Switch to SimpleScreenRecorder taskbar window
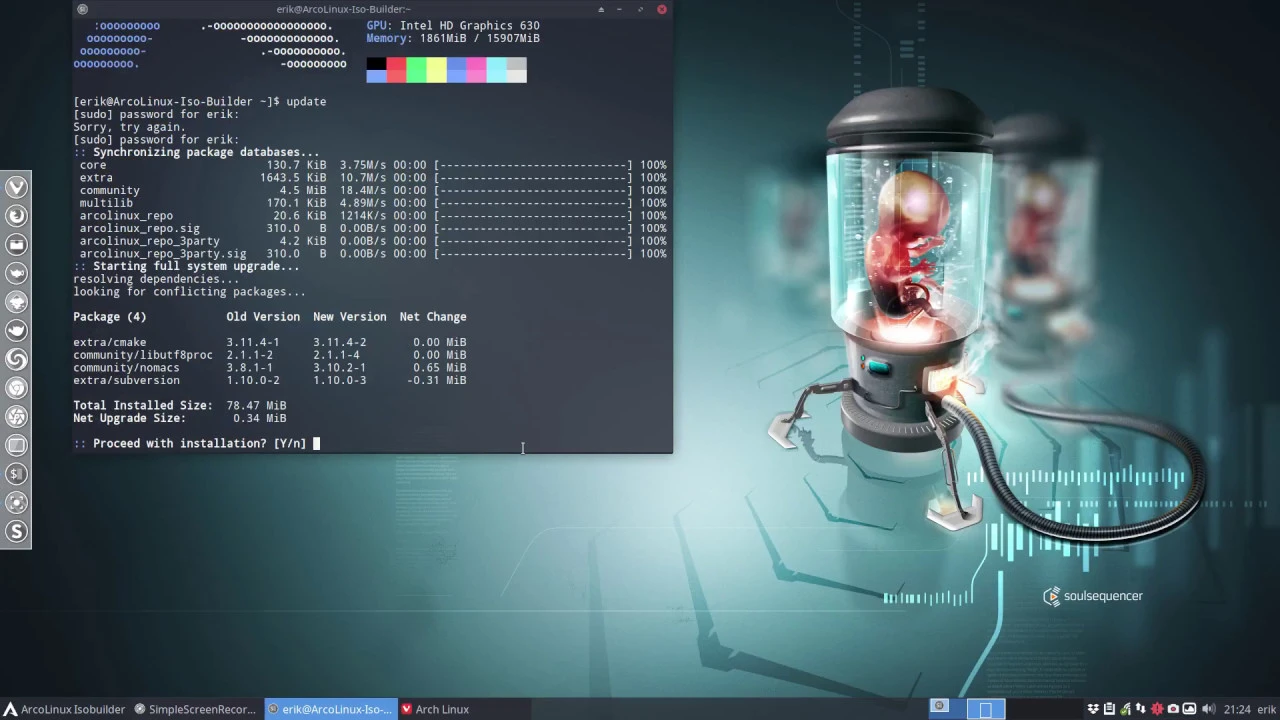 coord(196,709)
